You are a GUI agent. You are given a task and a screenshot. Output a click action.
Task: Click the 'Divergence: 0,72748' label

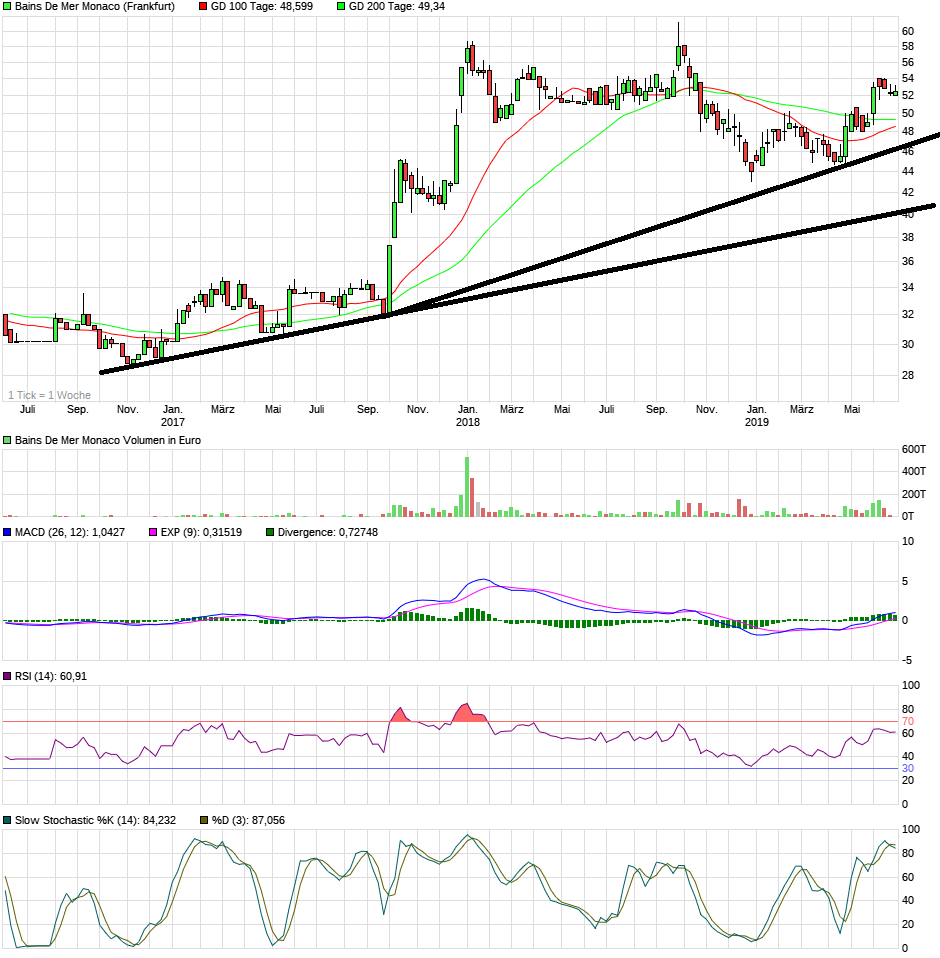click(328, 533)
